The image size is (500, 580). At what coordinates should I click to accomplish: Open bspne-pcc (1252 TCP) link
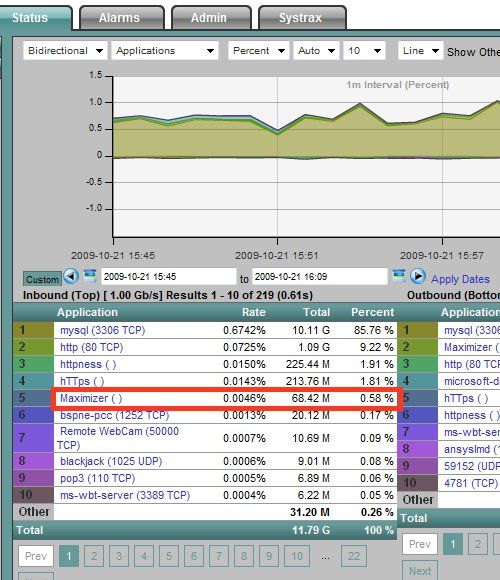(114, 415)
